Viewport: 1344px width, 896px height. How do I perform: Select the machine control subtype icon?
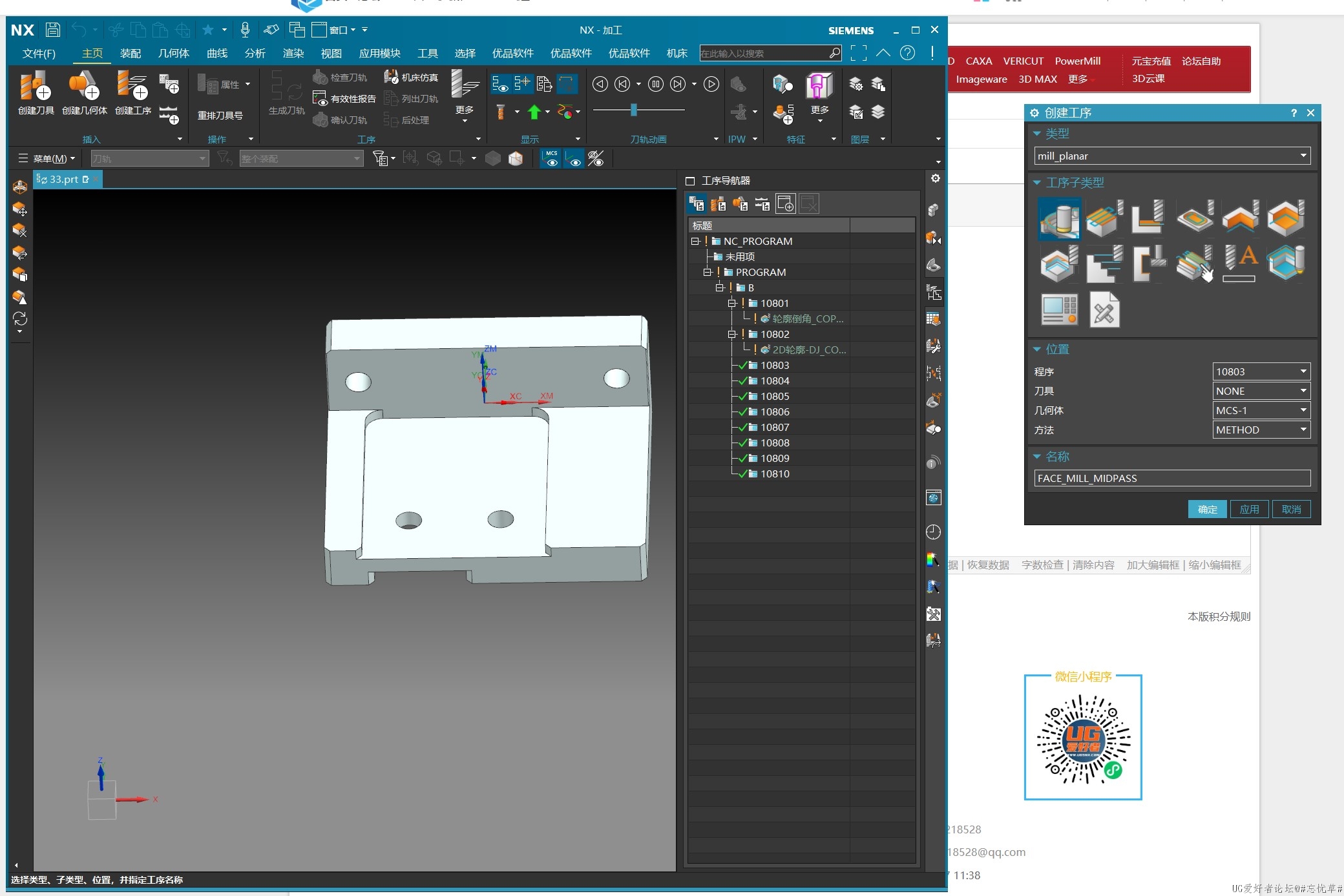tap(1060, 310)
